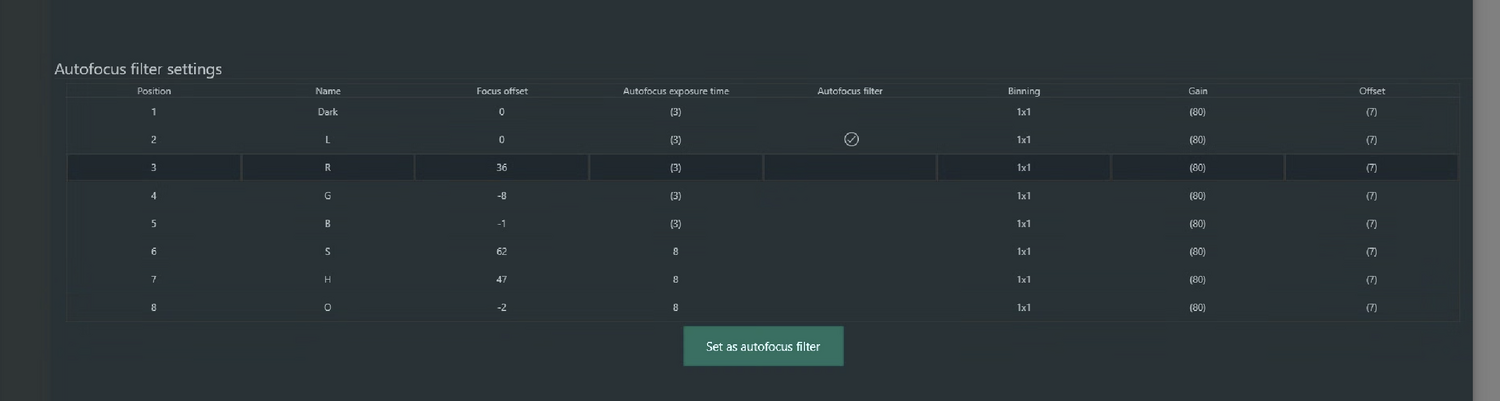Click the autofocus checkmark icon for filter L

pos(851,139)
